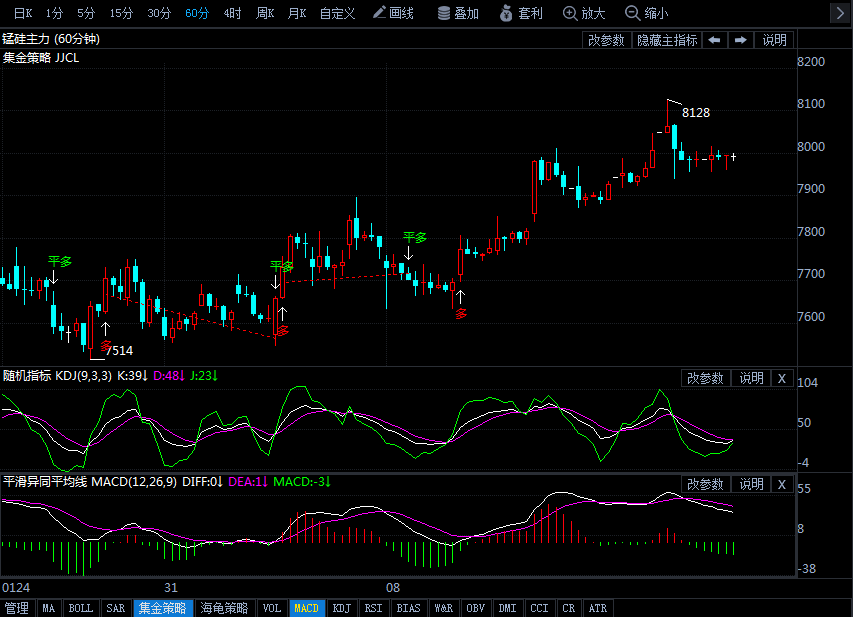Zoom in with 放大 magnifier
The width and height of the screenshot is (853, 617).
point(584,13)
